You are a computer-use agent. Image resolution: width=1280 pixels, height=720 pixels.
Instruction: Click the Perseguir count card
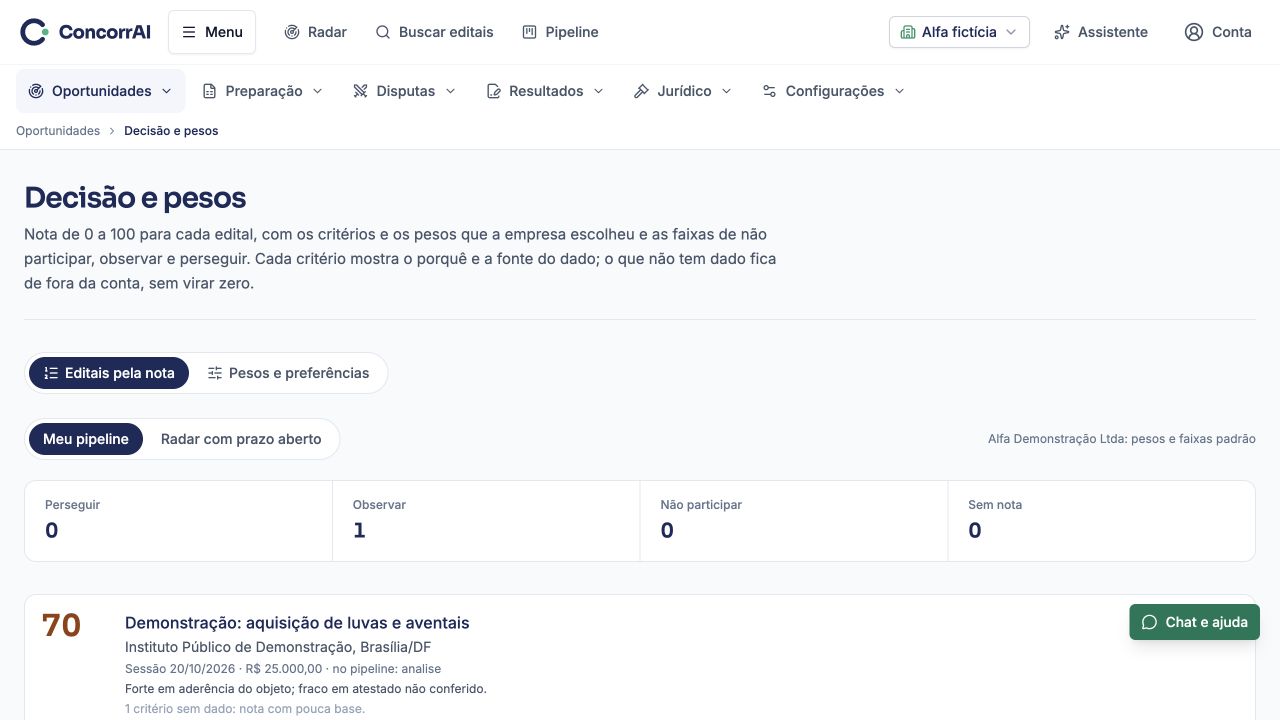178,521
